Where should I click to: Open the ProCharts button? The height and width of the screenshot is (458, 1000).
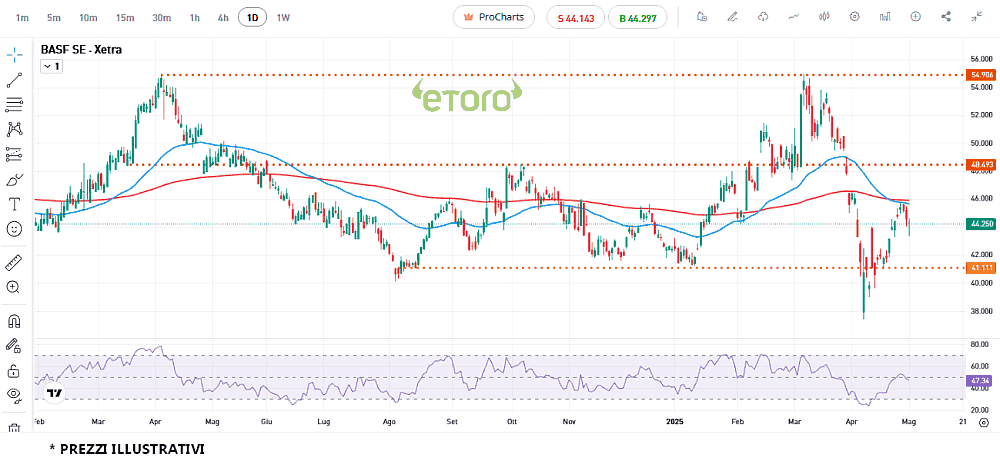pyautogui.click(x=494, y=17)
